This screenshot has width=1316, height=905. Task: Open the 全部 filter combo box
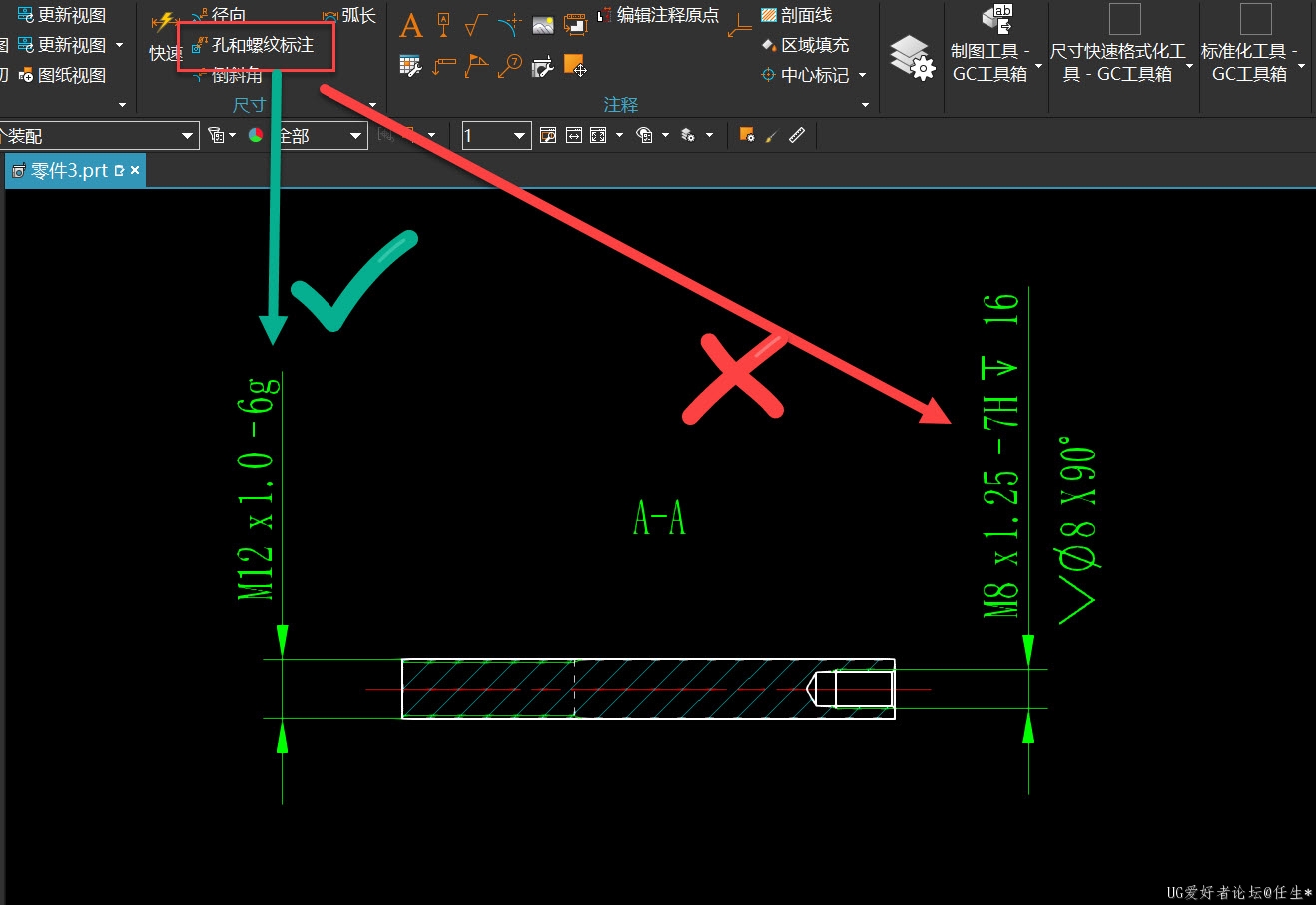pos(321,136)
